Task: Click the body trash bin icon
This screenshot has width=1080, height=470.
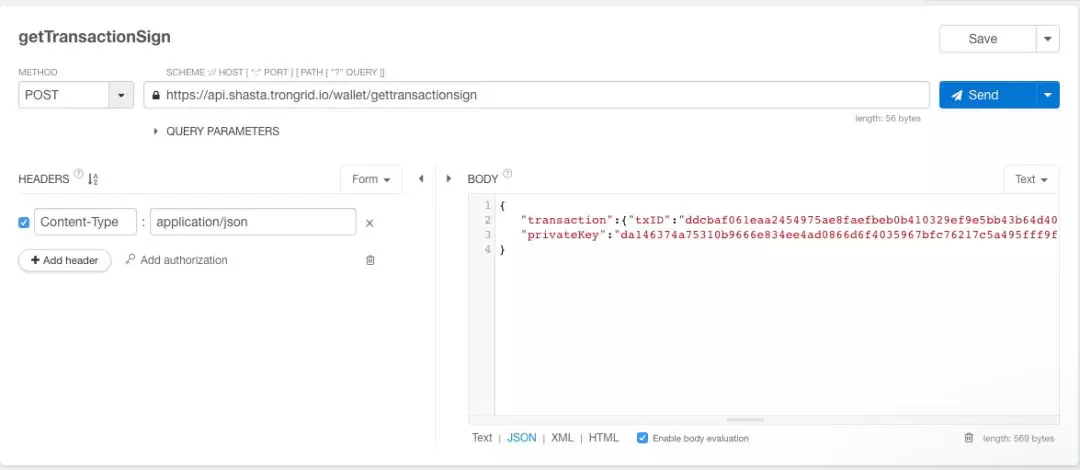Action: [968, 438]
